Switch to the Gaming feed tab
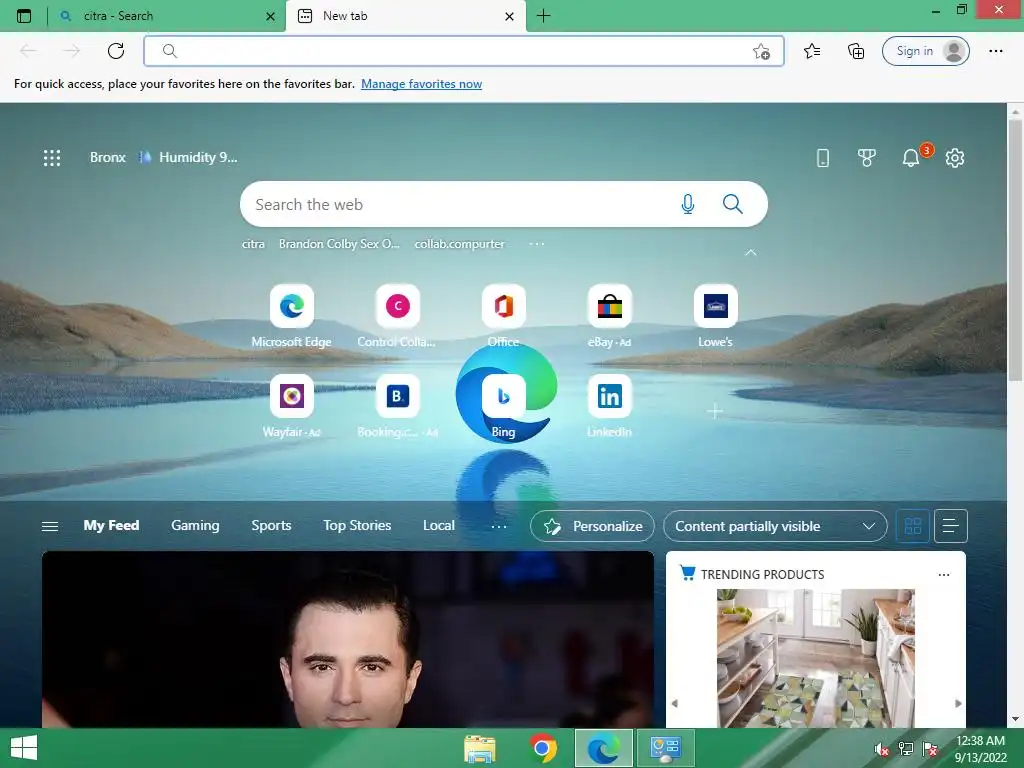1024x768 pixels. [x=195, y=526]
